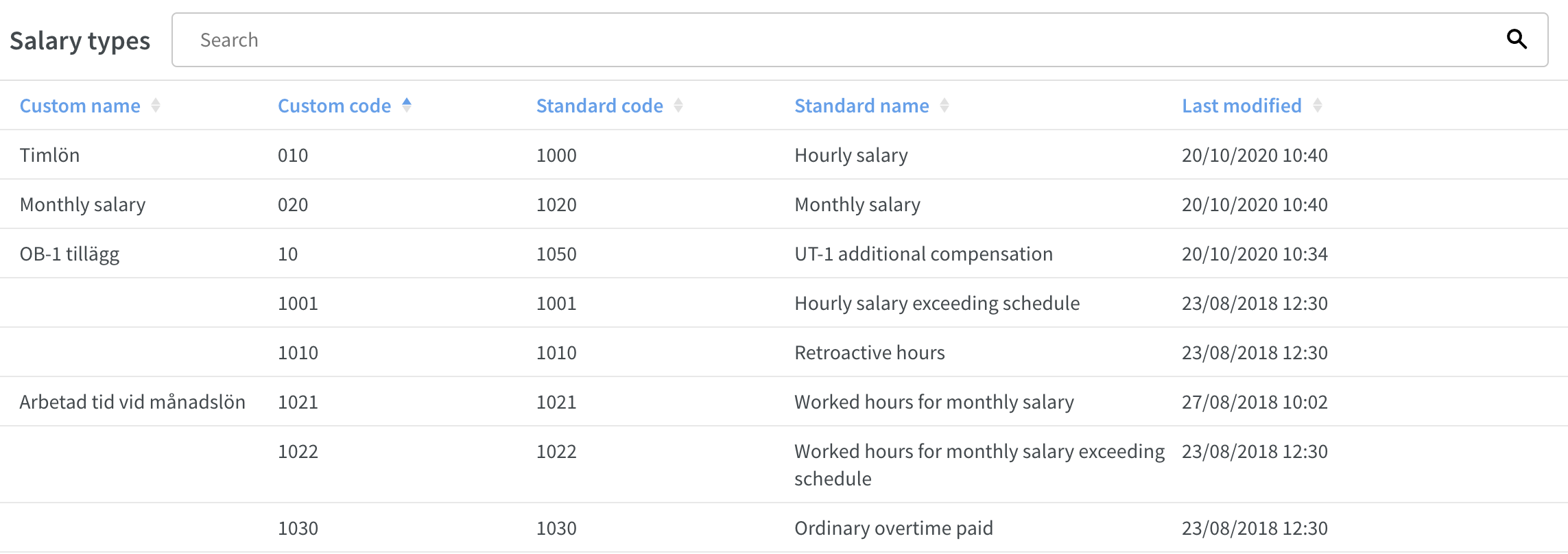Click custom code 010
Viewport: 1568px width, 554px height.
(293, 155)
